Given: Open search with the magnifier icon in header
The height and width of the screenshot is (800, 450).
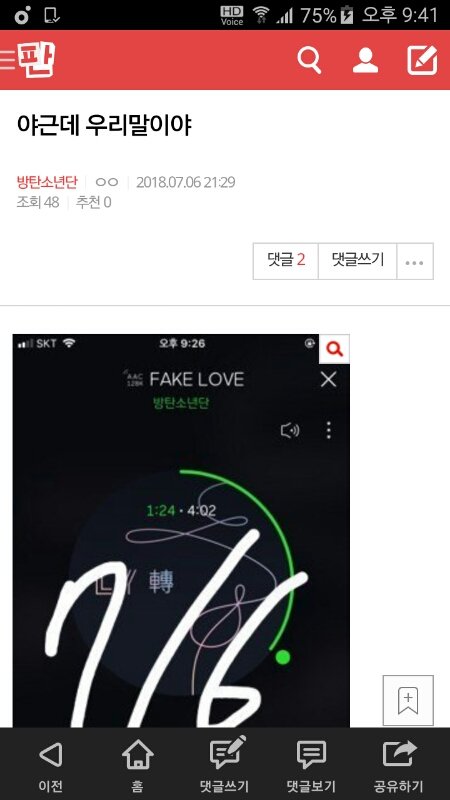Looking at the screenshot, I should click(309, 60).
